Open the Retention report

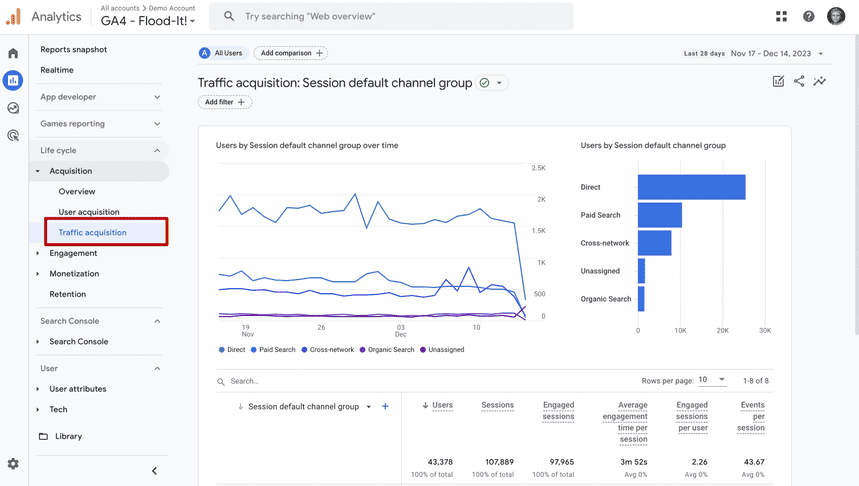click(67, 294)
